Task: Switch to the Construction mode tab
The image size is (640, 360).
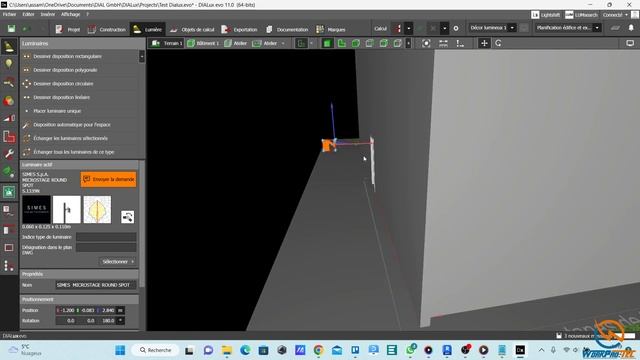Action: [107, 29]
